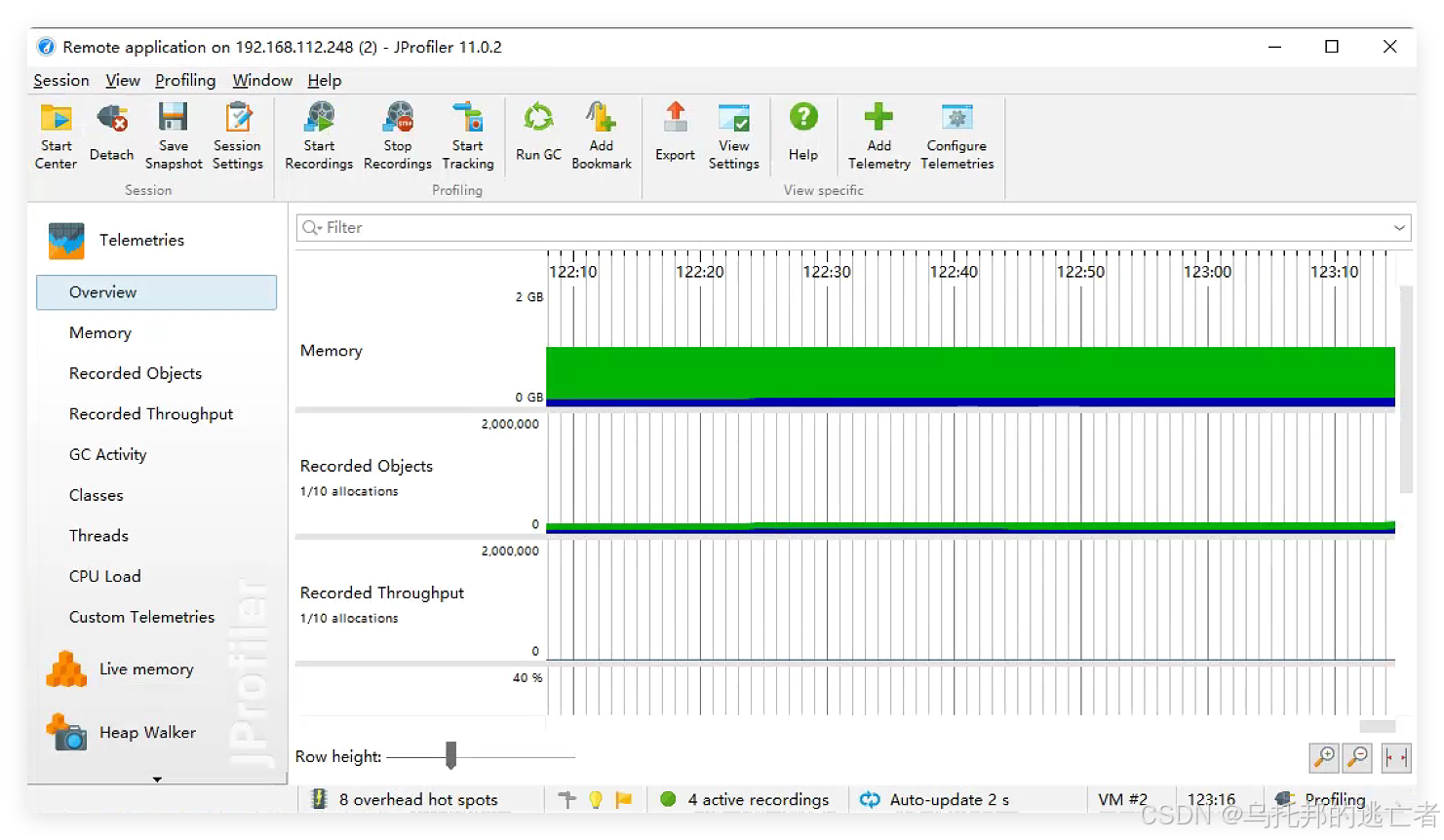Click 'VM #2' in status bar
The image size is (1444, 840).
[1122, 800]
